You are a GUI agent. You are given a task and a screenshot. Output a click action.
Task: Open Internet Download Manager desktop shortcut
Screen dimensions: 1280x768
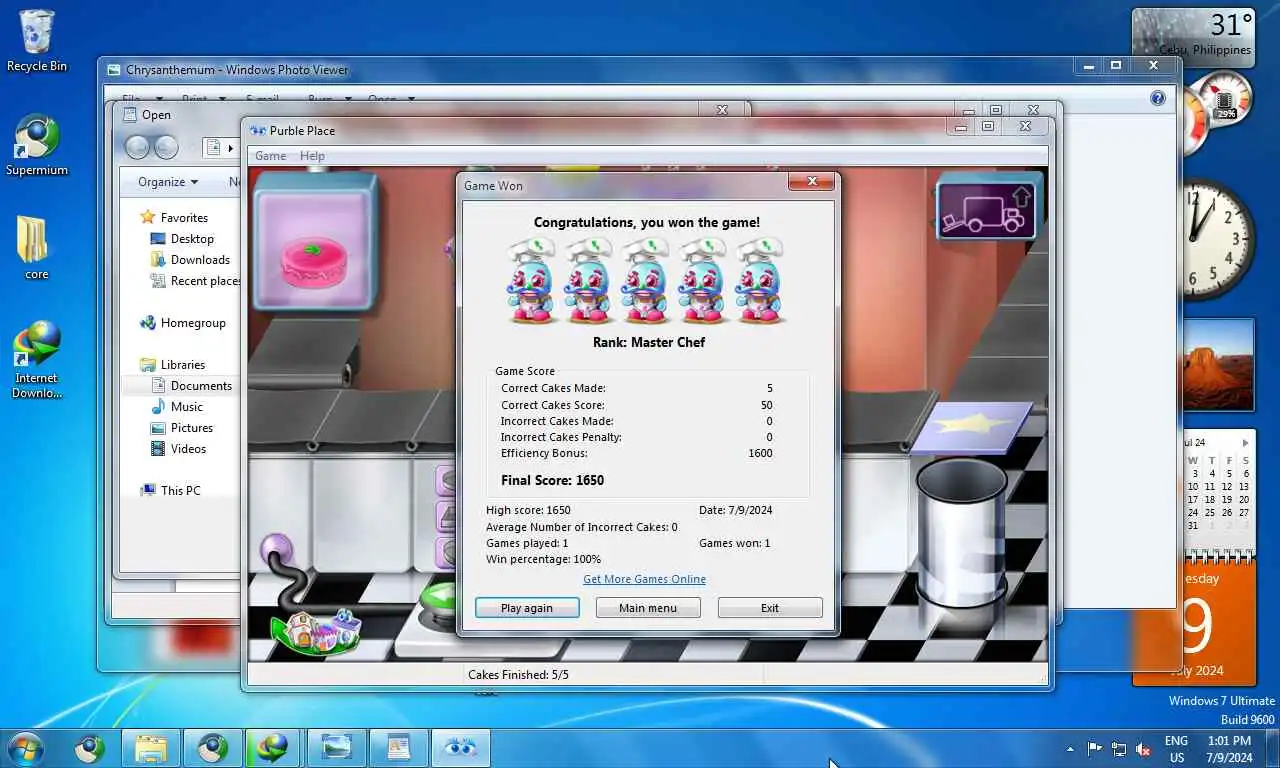pyautogui.click(x=36, y=360)
